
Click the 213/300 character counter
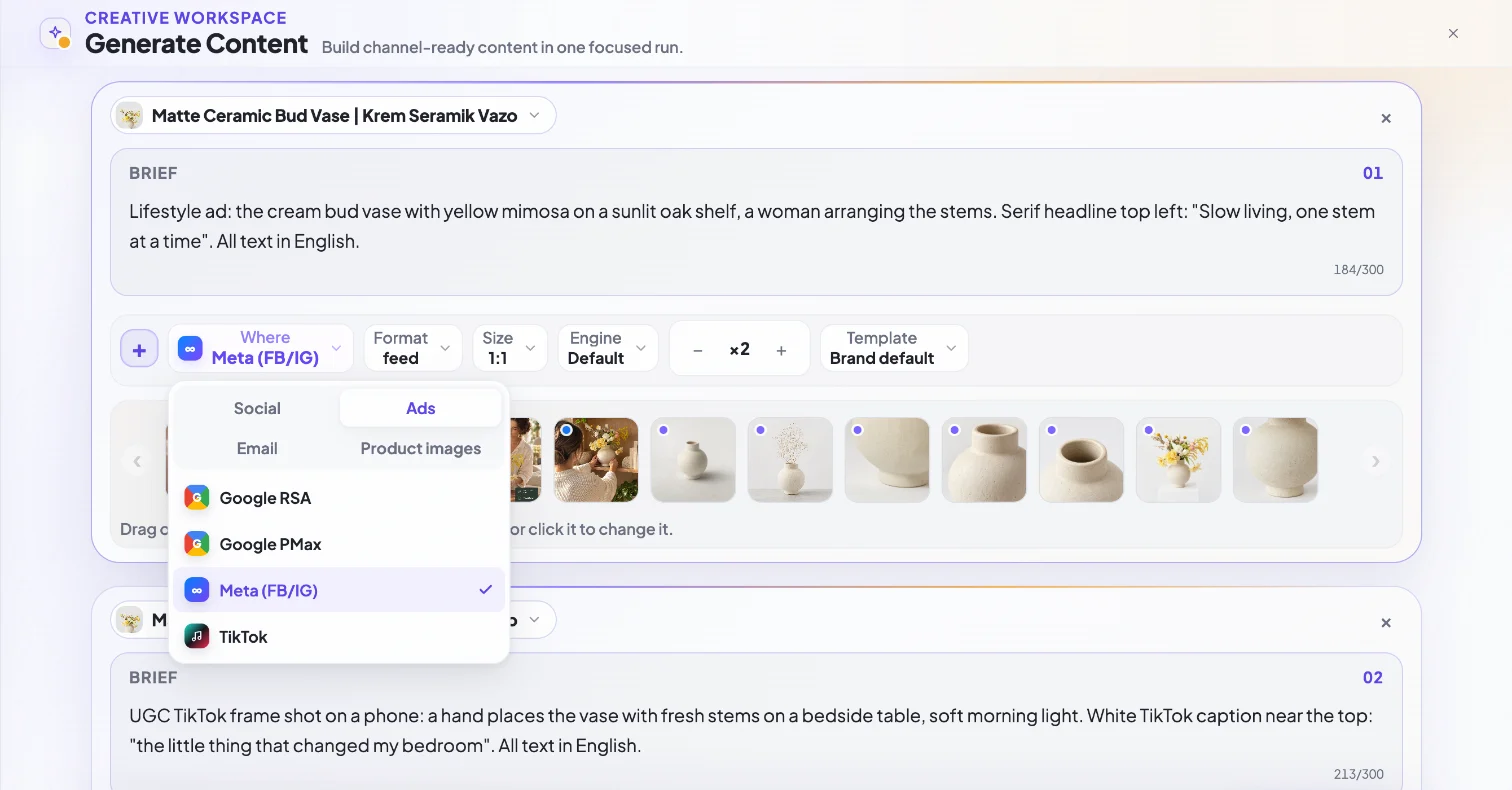1358,774
